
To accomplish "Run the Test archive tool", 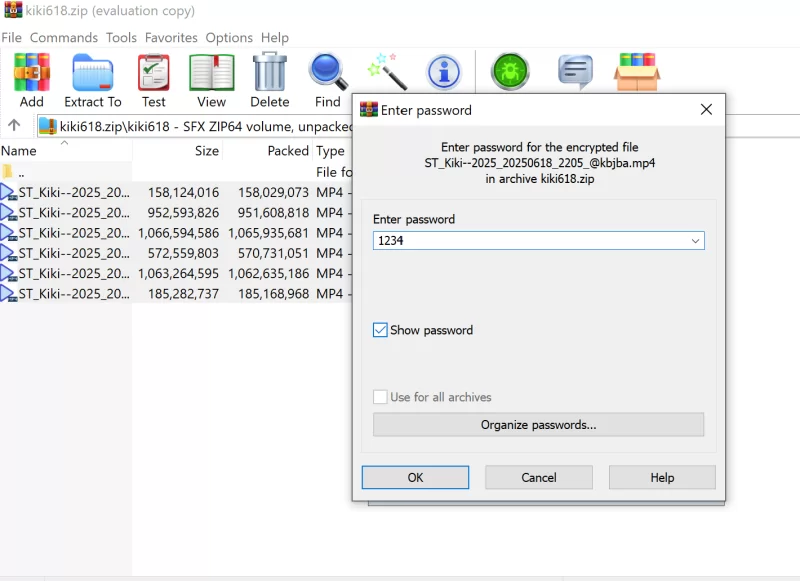I will (154, 72).
